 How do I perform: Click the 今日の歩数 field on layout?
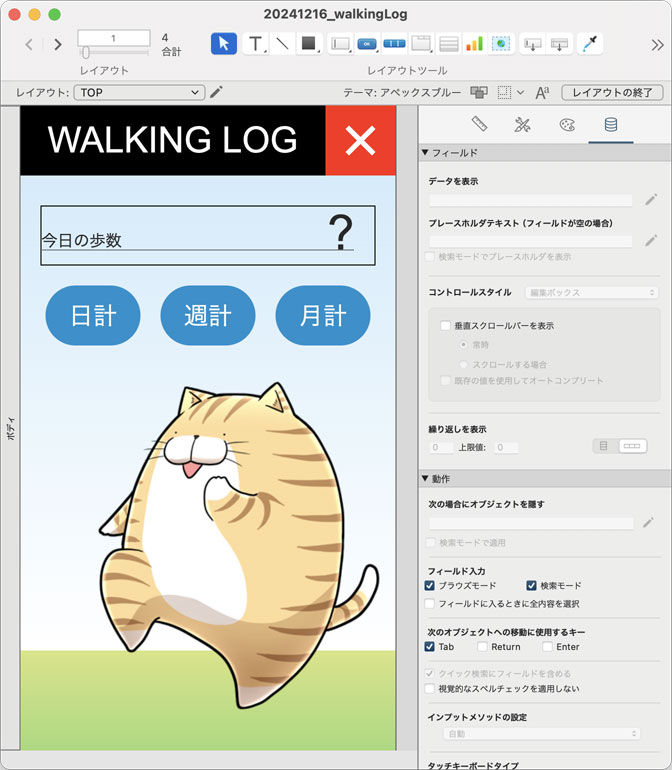pyautogui.click(x=208, y=235)
